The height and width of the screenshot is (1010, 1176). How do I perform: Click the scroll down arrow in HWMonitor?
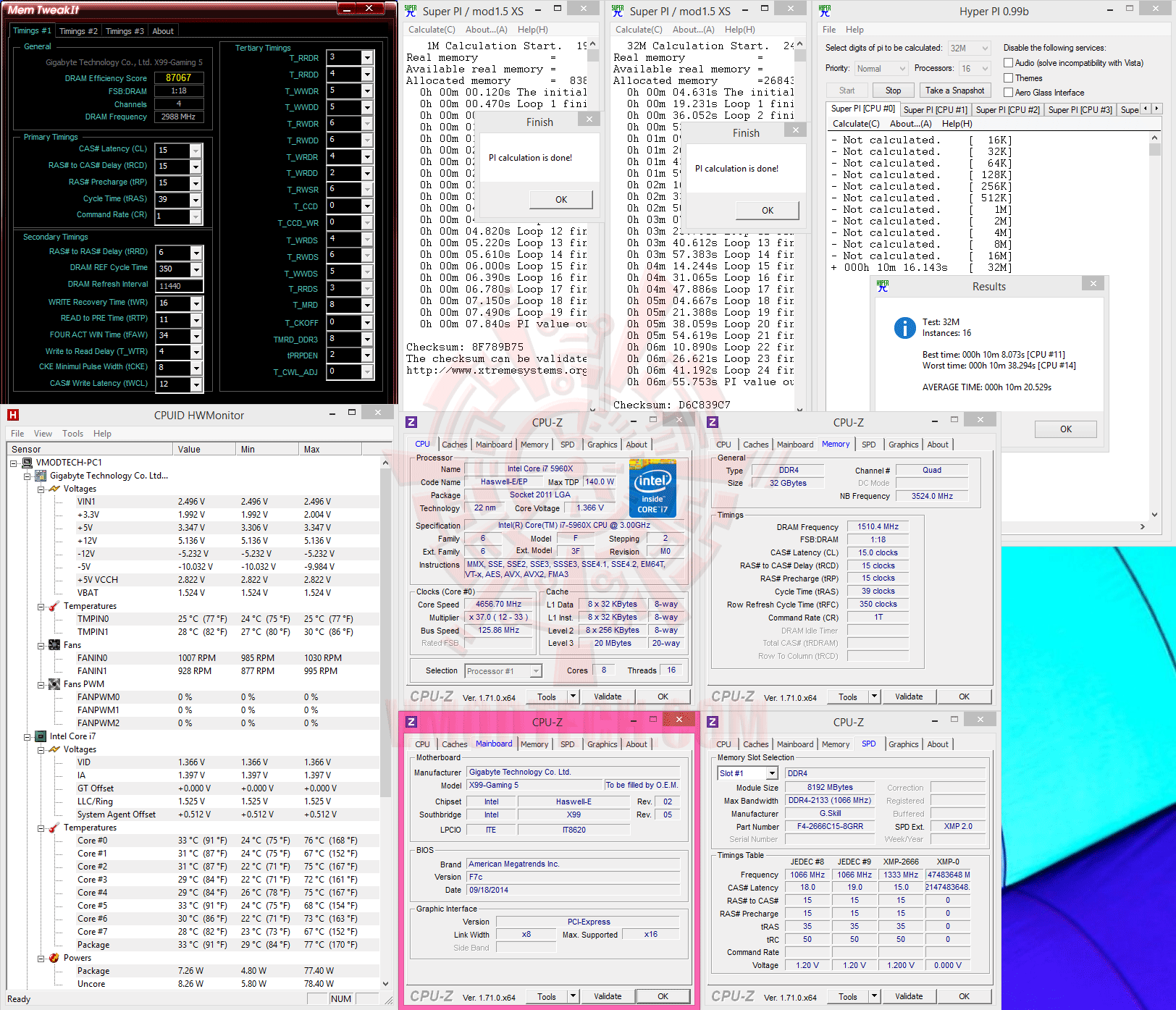385,984
